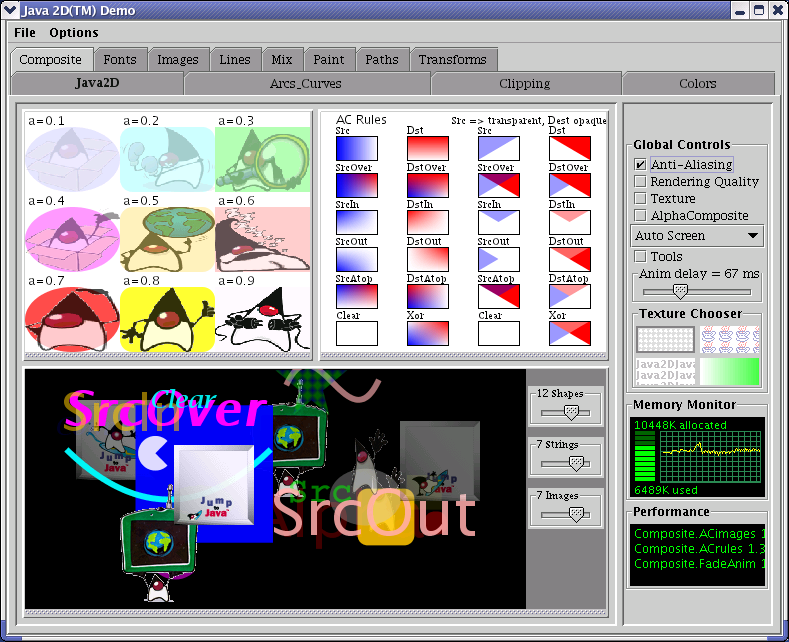Click the orange rounded square shape
The image size is (789, 642).
pyautogui.click(x=386, y=518)
